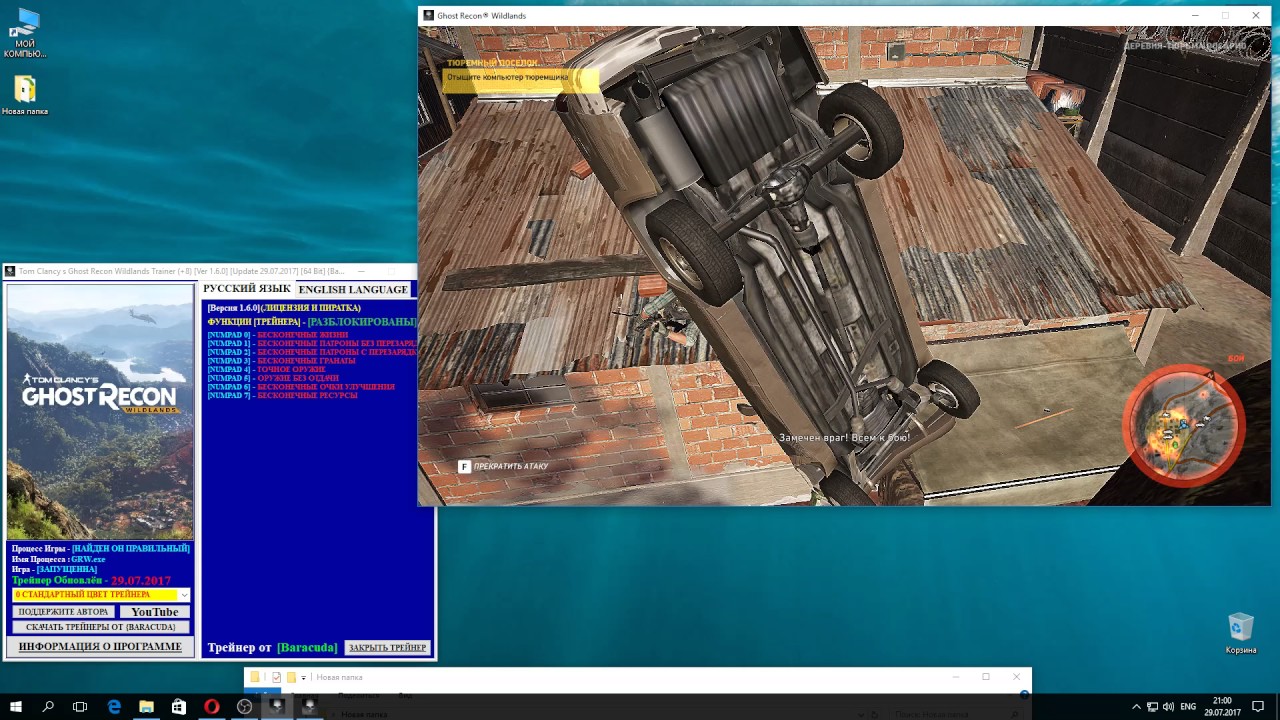Click the trainer window title bar icon
1280x720 pixels.
[x=10, y=271]
